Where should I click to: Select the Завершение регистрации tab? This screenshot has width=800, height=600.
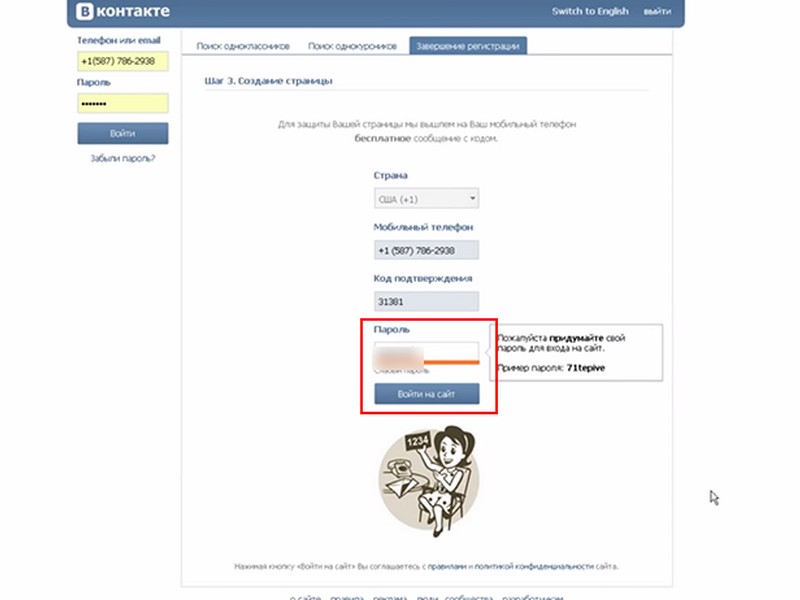pos(468,46)
